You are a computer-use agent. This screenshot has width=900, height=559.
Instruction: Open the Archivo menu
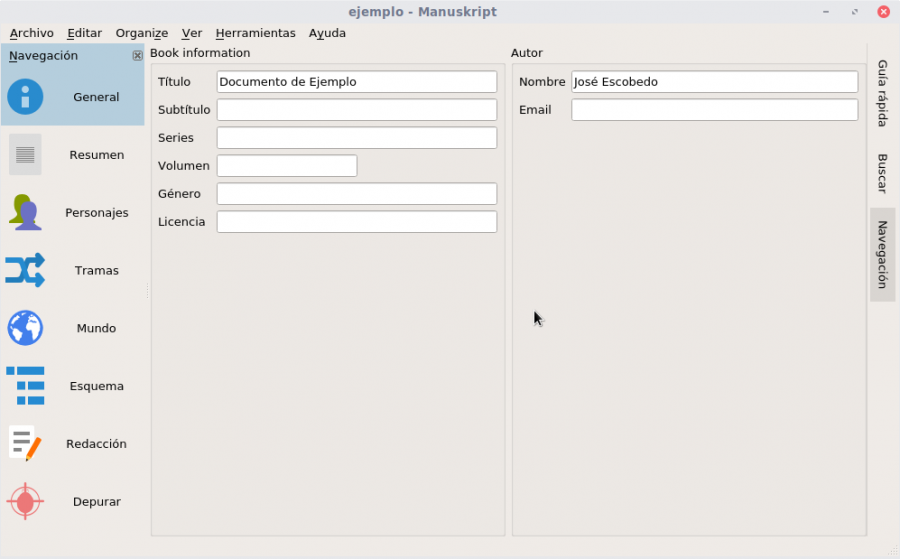click(32, 33)
